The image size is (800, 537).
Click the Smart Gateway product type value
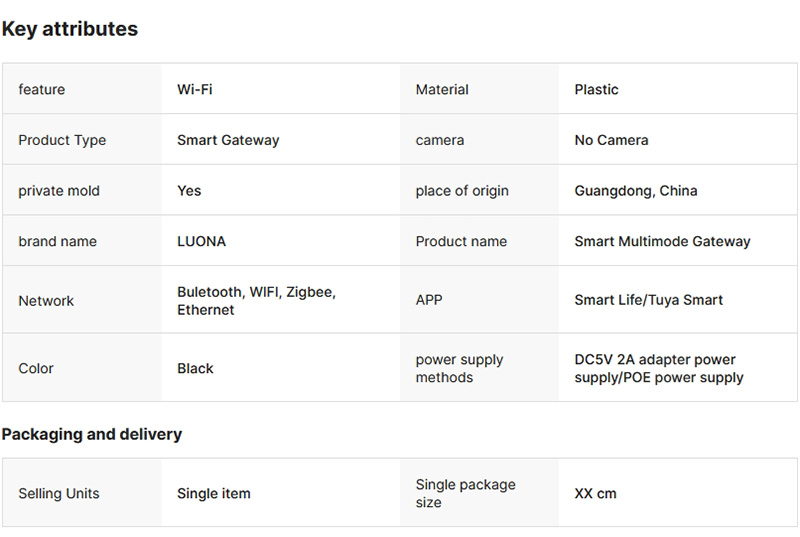228,140
